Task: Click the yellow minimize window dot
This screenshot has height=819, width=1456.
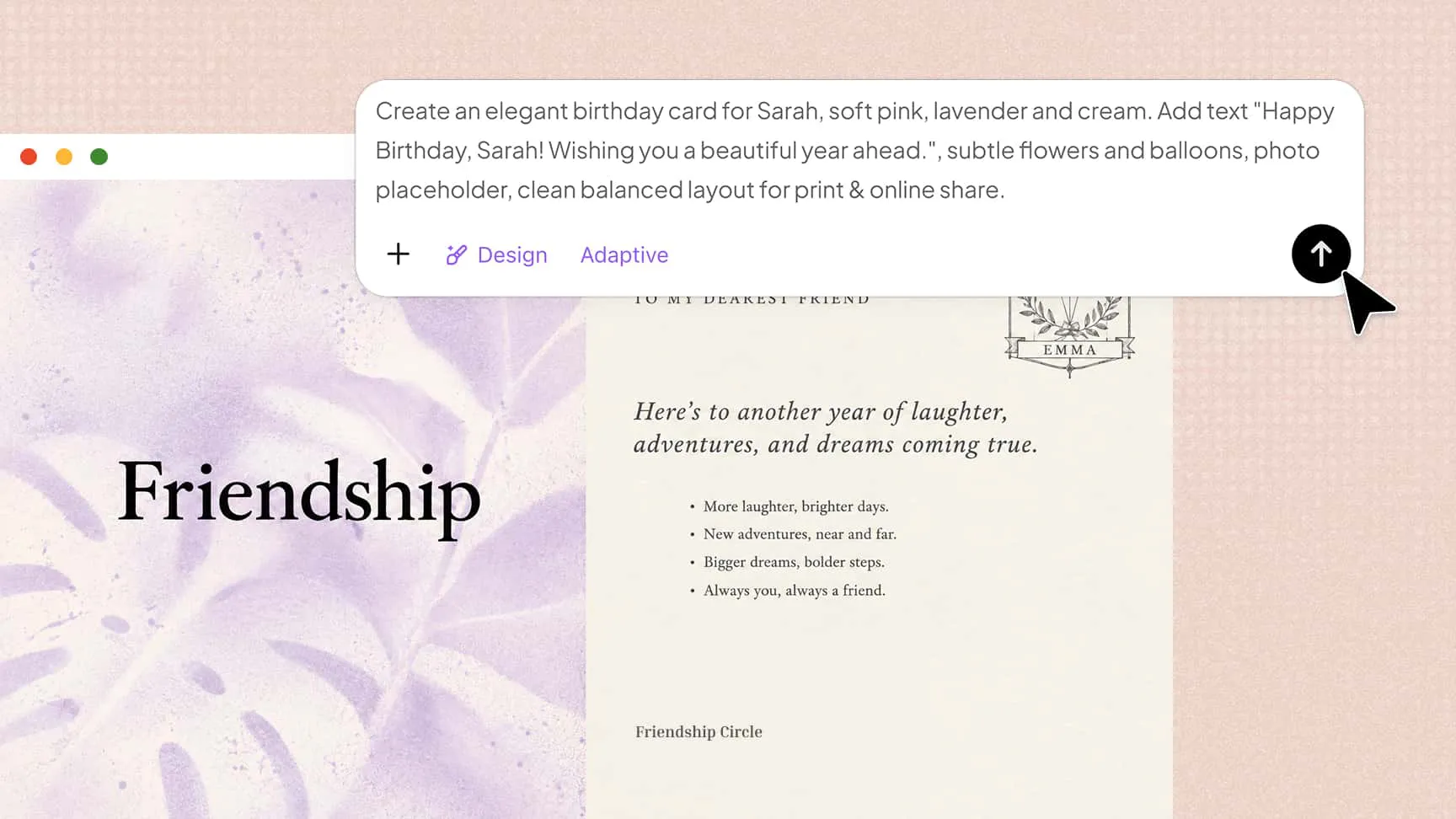Action: [64, 157]
